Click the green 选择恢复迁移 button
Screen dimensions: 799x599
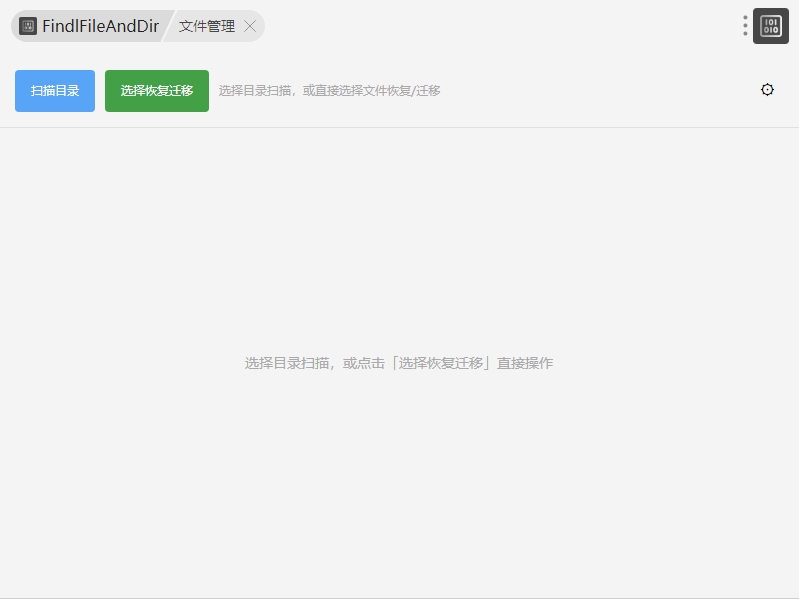tap(157, 91)
